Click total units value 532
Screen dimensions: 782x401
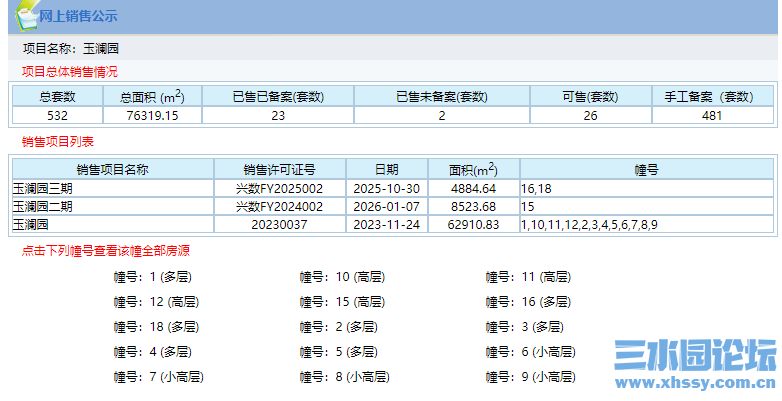click(x=57, y=116)
